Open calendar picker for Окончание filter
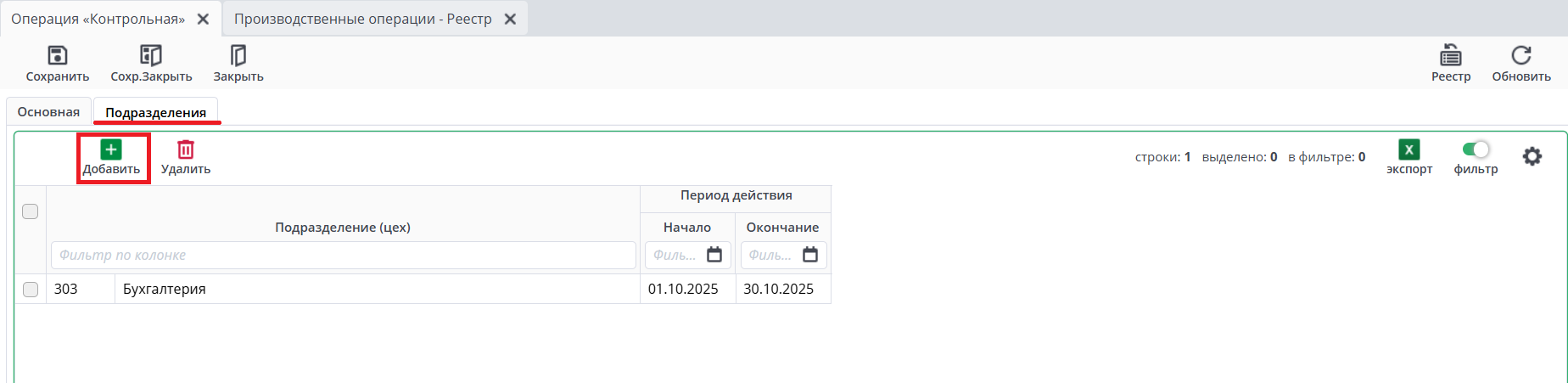 click(810, 255)
